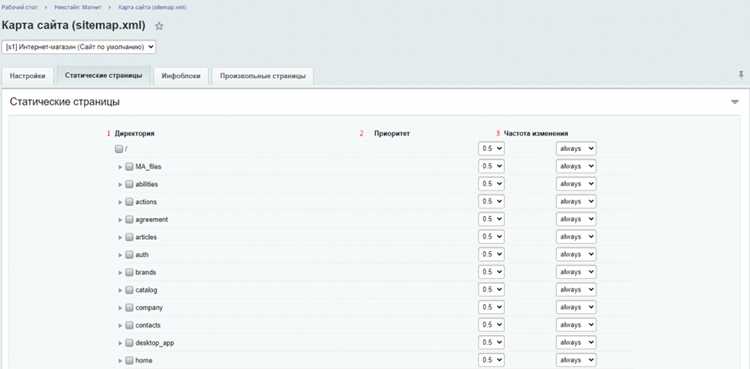The height and width of the screenshot is (369, 750).
Task: Open always dropdown in auth row
Action: [576, 255]
